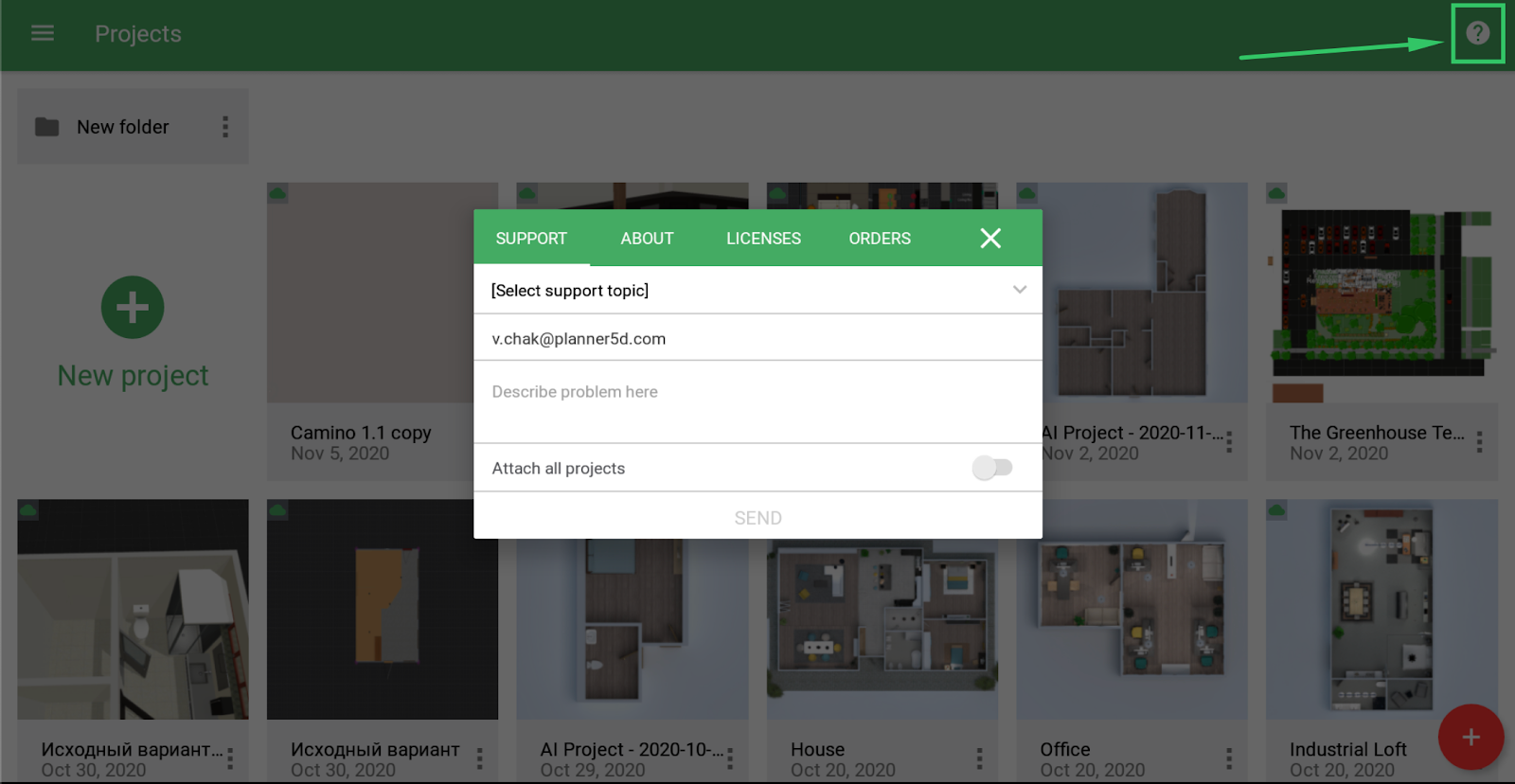Click the New folder folder icon
This screenshot has height=784, width=1515.
click(x=47, y=127)
